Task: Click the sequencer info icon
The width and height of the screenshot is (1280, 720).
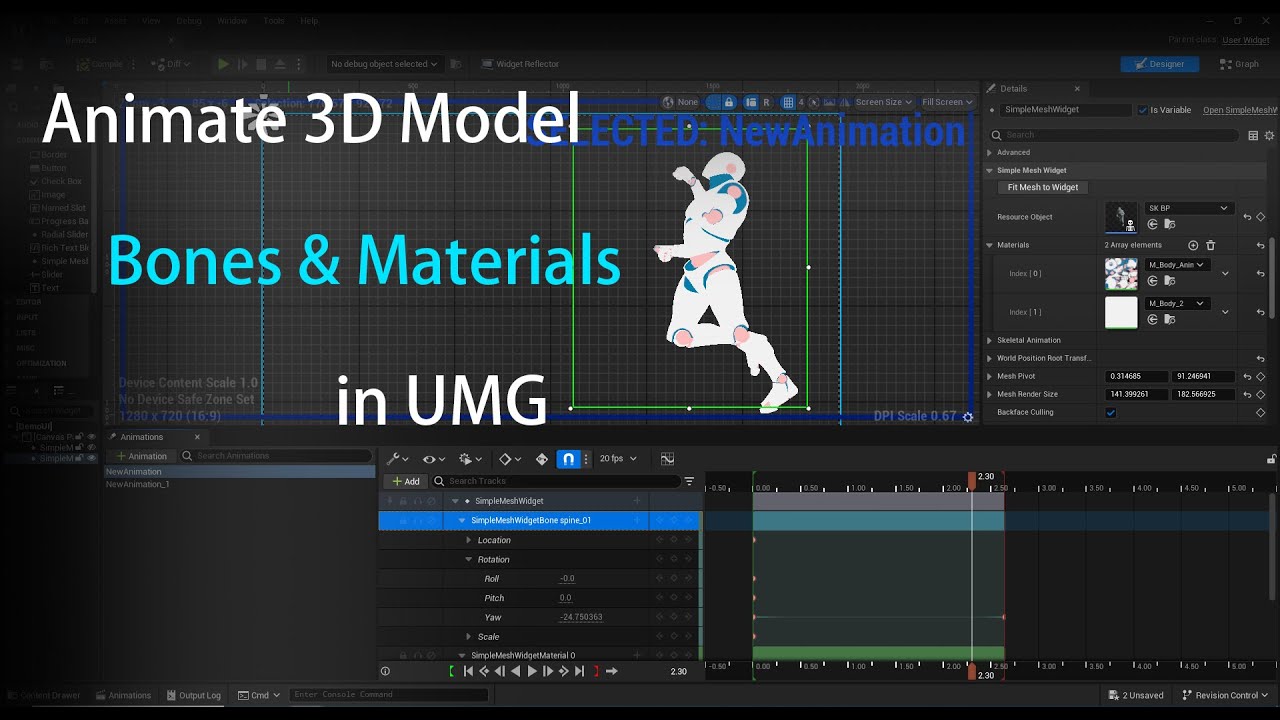Action: [385, 672]
